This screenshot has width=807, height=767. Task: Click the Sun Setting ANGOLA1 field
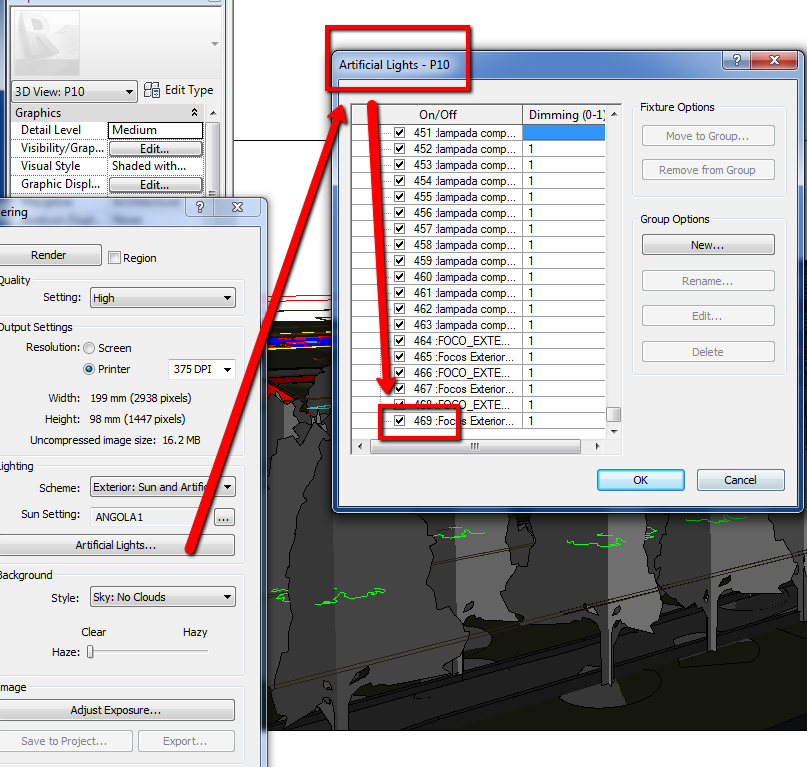[151, 517]
